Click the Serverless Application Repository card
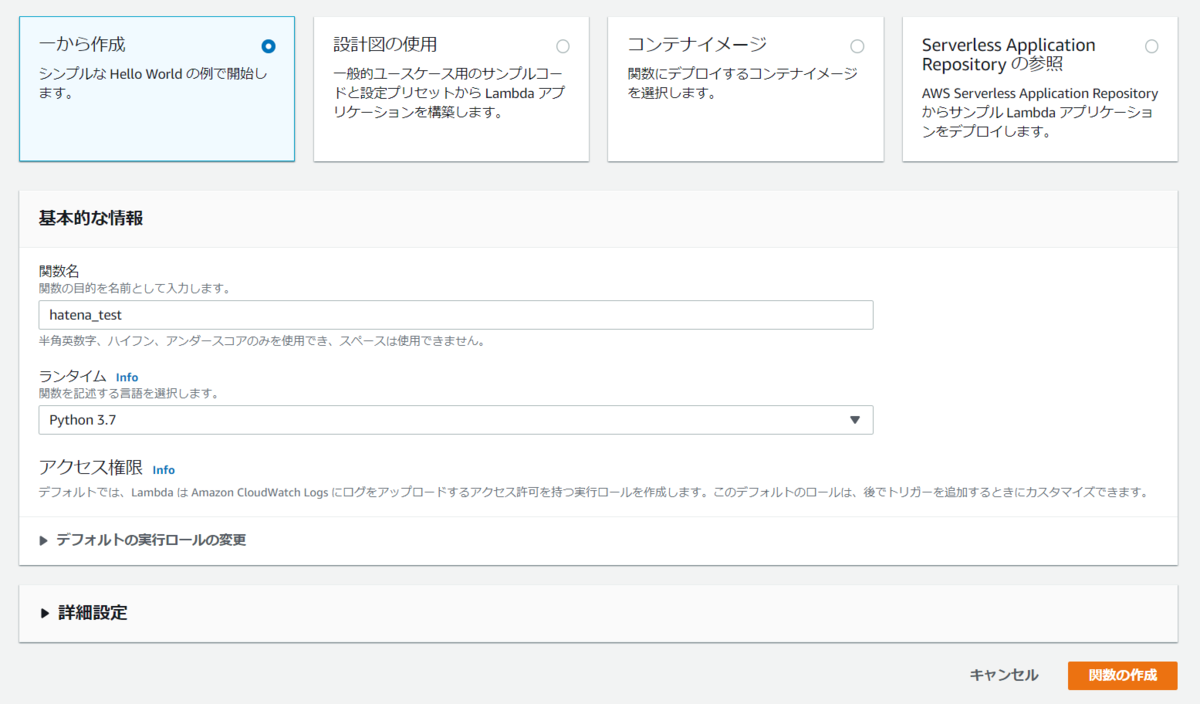 pyautogui.click(x=1038, y=88)
